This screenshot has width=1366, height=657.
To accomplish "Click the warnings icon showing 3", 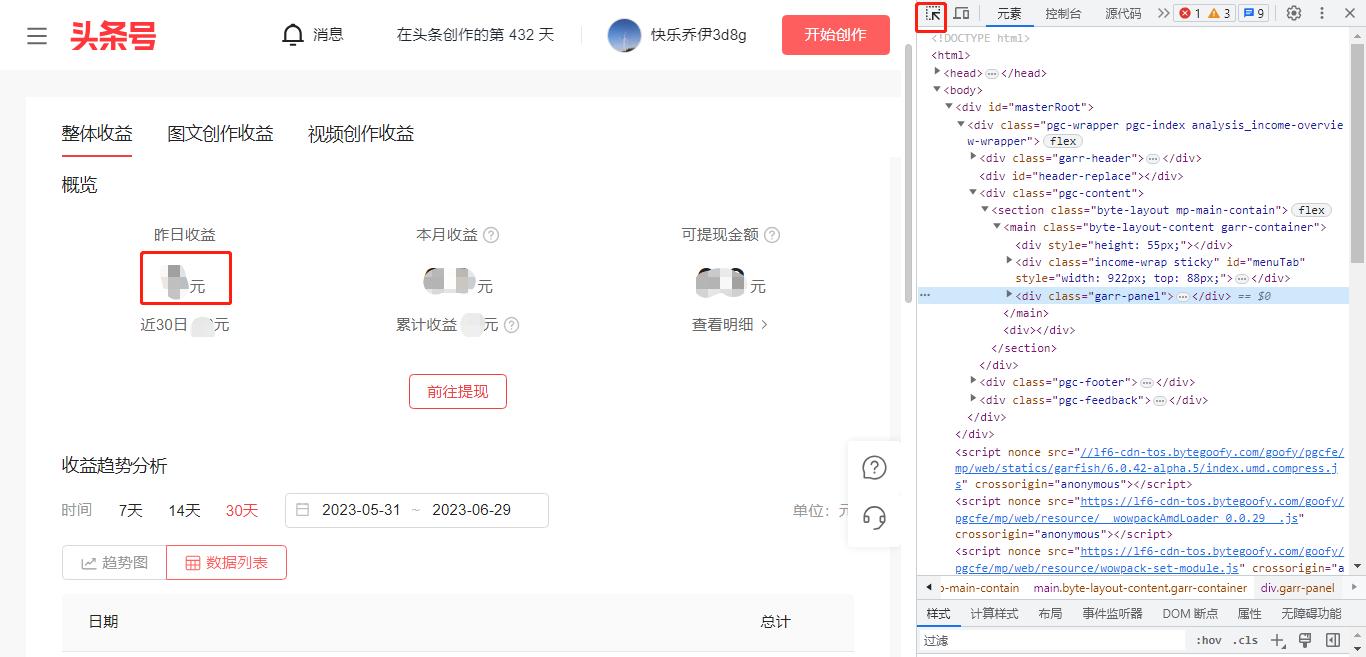I will pos(1212,13).
